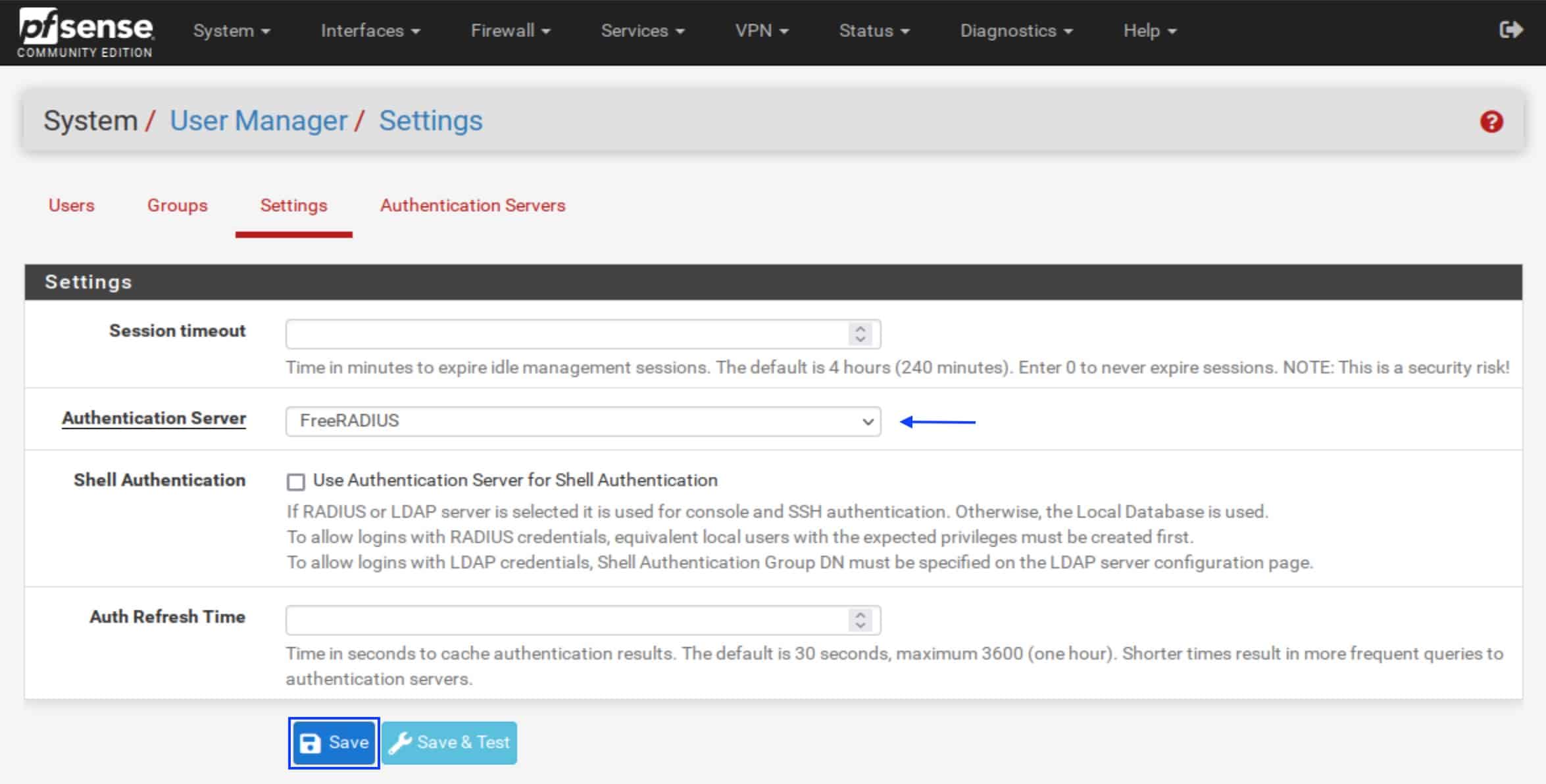
Task: Open the Status menu
Action: (874, 31)
